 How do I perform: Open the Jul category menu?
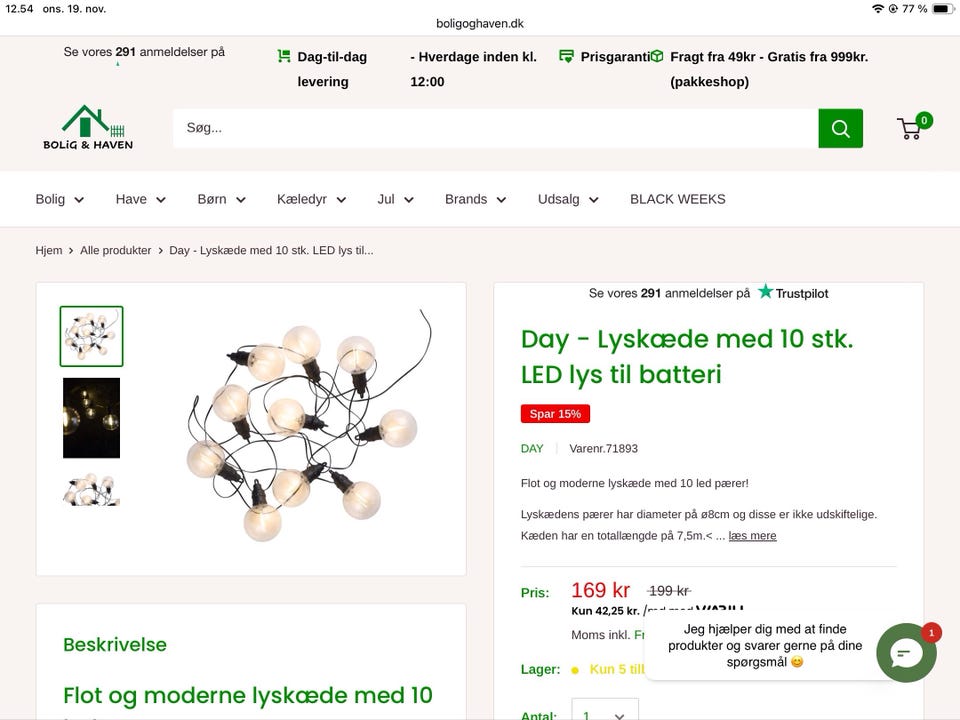395,199
